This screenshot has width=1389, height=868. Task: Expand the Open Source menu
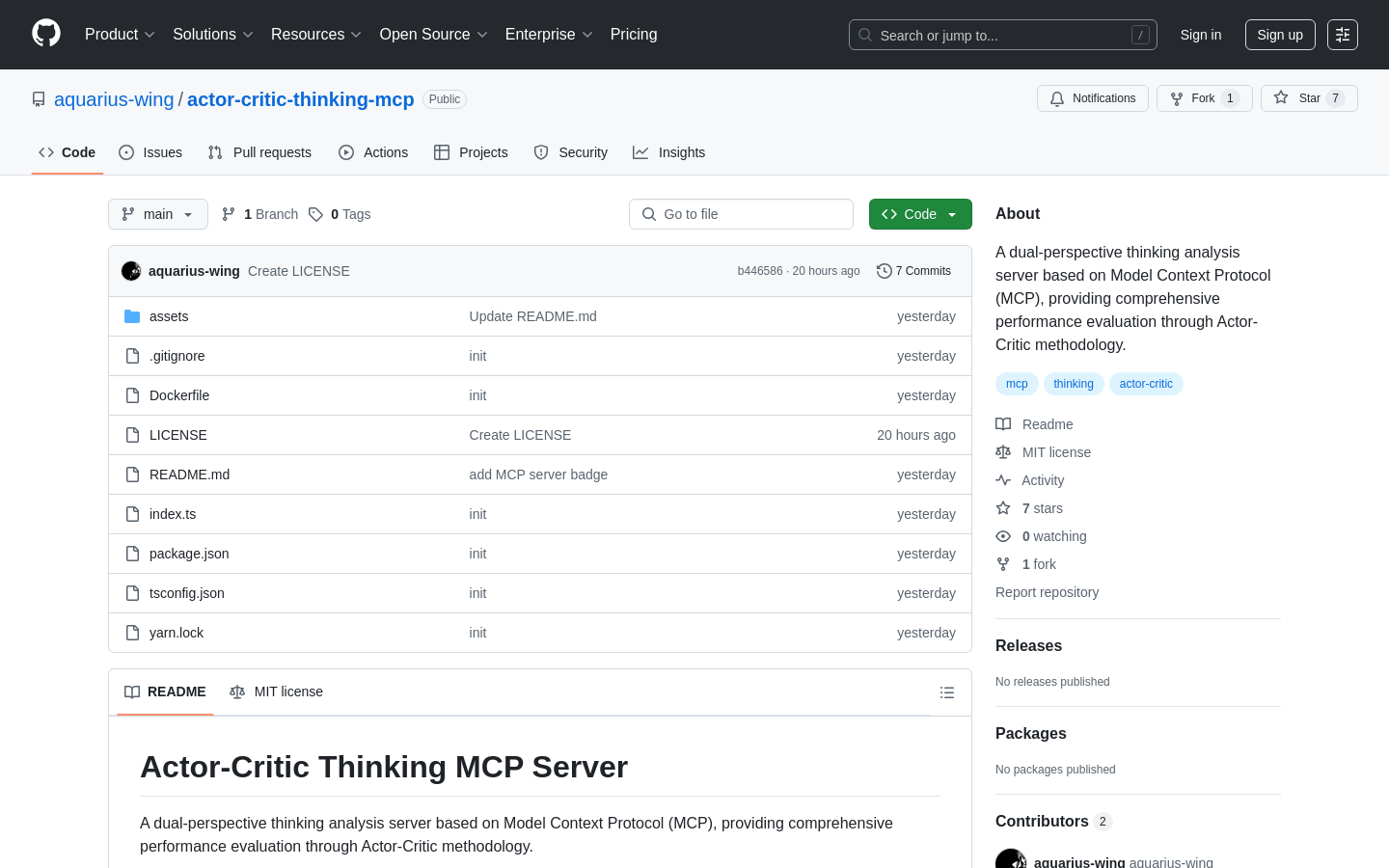click(433, 35)
